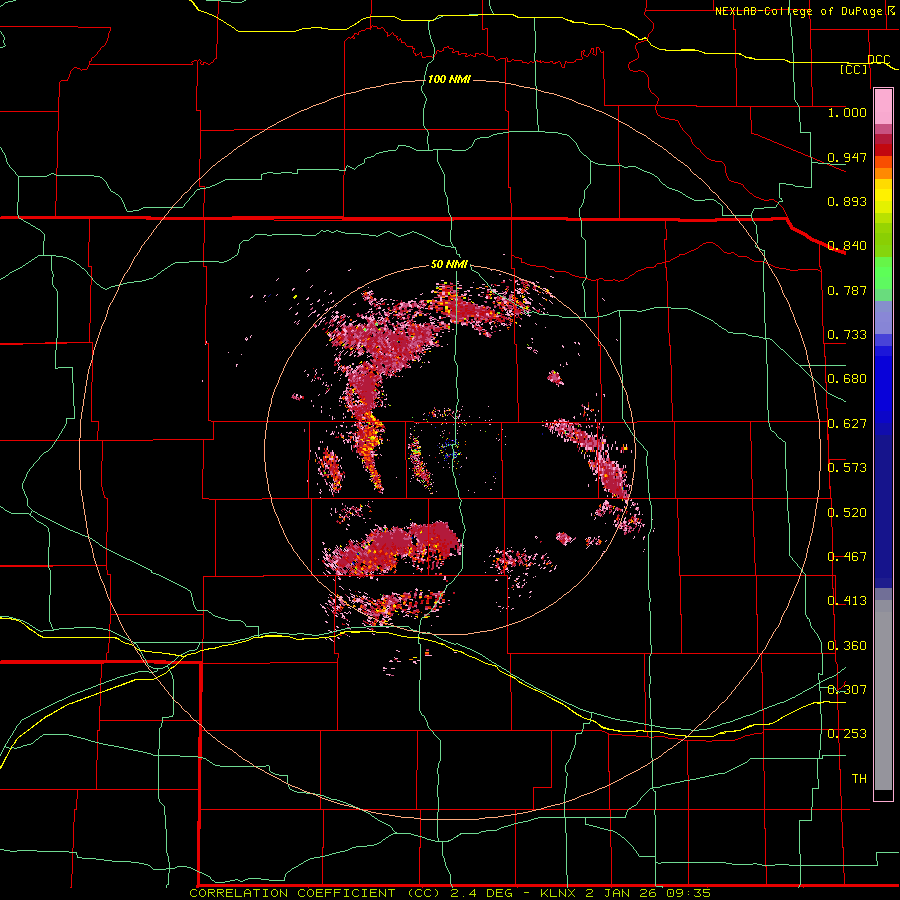Pick the lavender segment of the color bar
Screen dimensions: 900x900
tap(883, 317)
